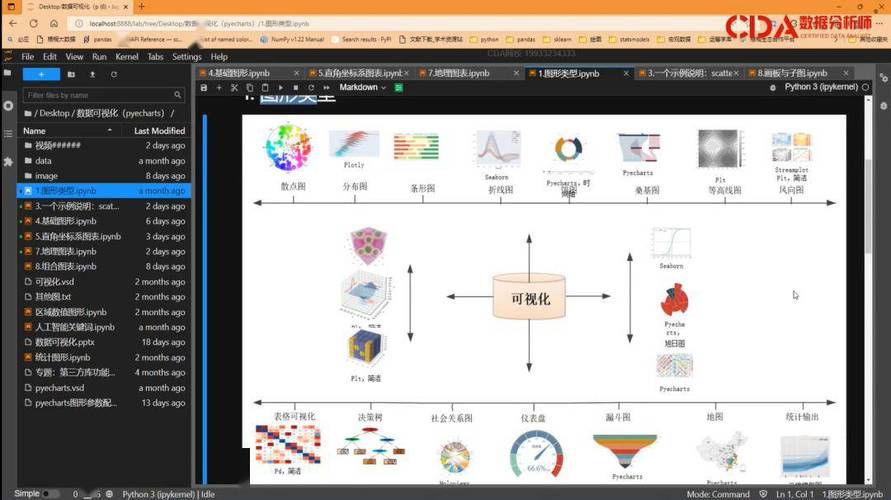Viewport: 891px width, 500px height.
Task: Save the notebook with the disk icon
Action: pos(204,88)
